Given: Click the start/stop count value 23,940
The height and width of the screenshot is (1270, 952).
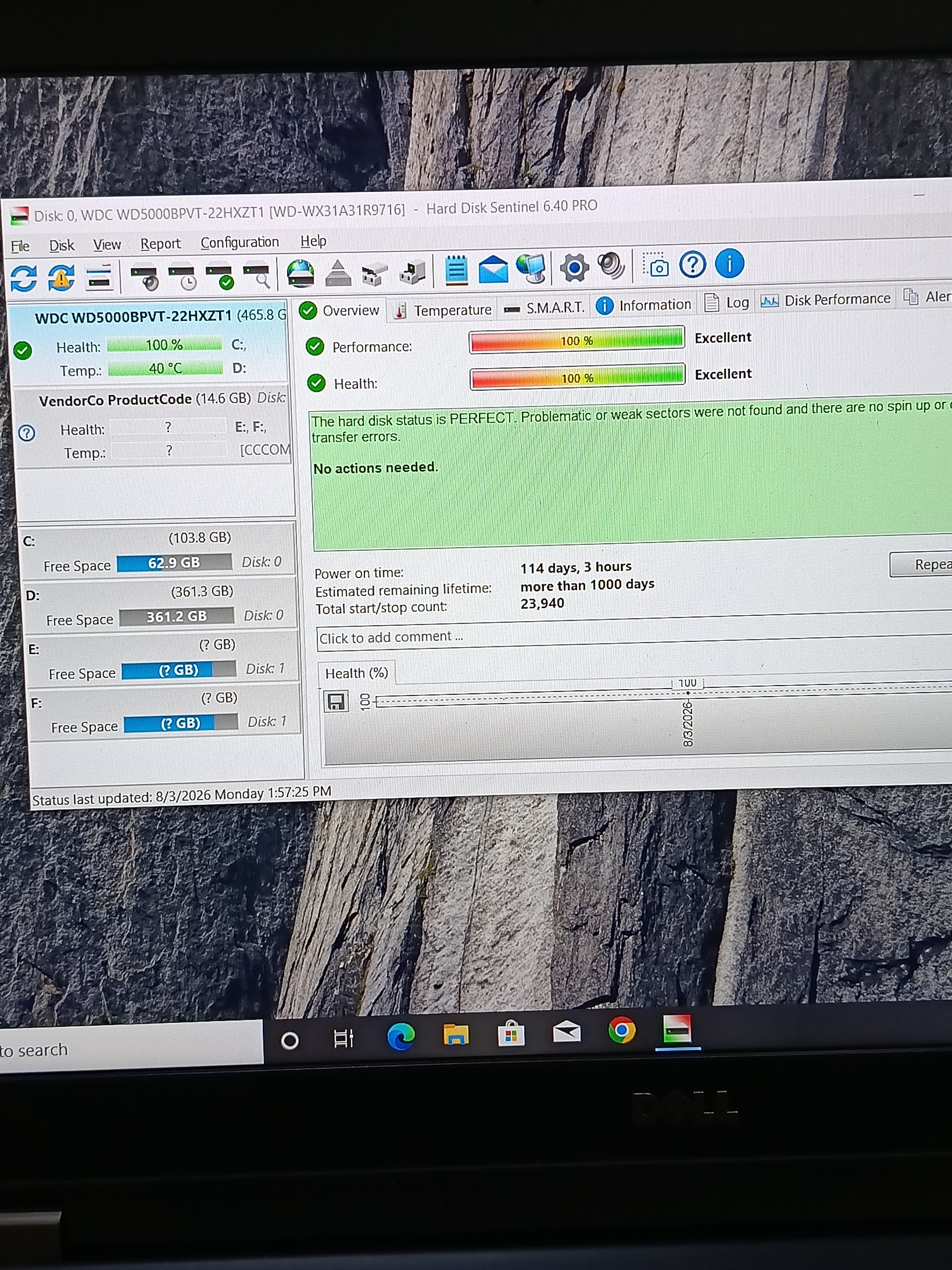Looking at the screenshot, I should tap(542, 603).
